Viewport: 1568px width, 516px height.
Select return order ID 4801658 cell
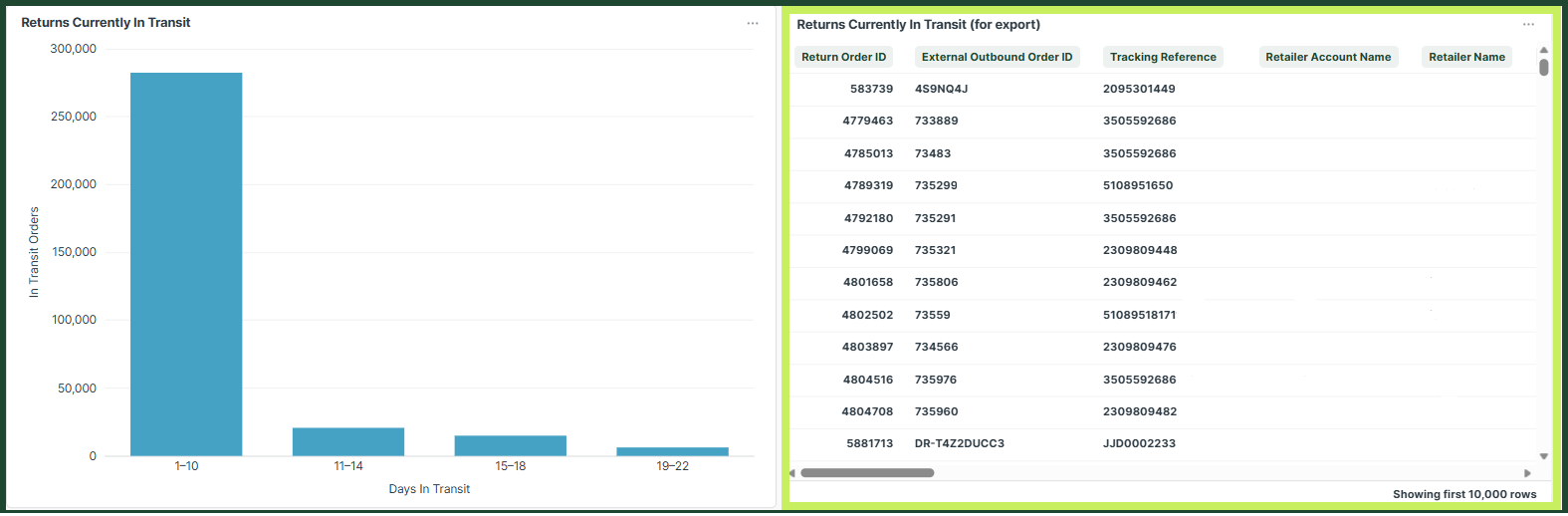click(868, 282)
